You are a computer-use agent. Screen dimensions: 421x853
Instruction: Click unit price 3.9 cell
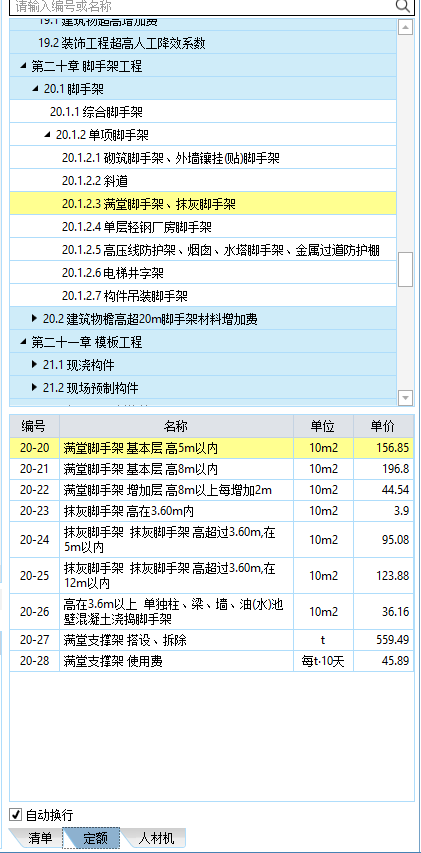point(383,511)
